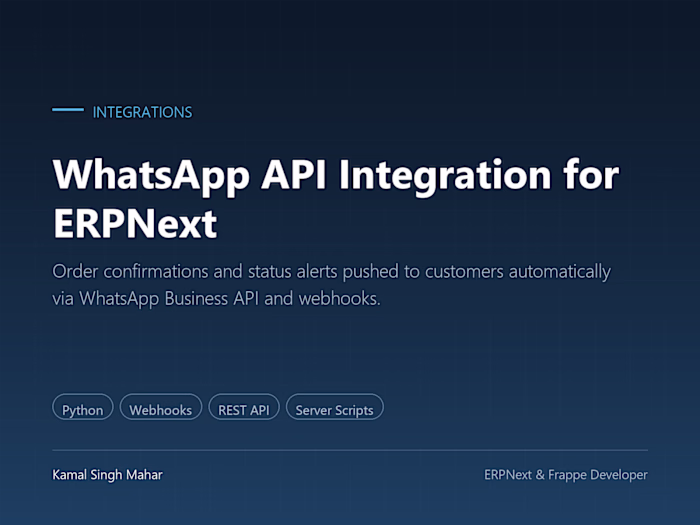Click the Python tag pill
Image resolution: width=700 pixels, height=525 pixels.
pyautogui.click(x=83, y=407)
